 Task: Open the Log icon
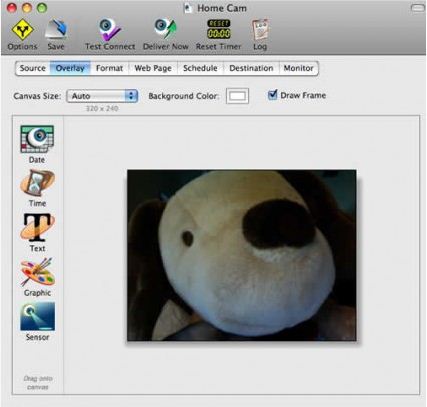coord(260,30)
